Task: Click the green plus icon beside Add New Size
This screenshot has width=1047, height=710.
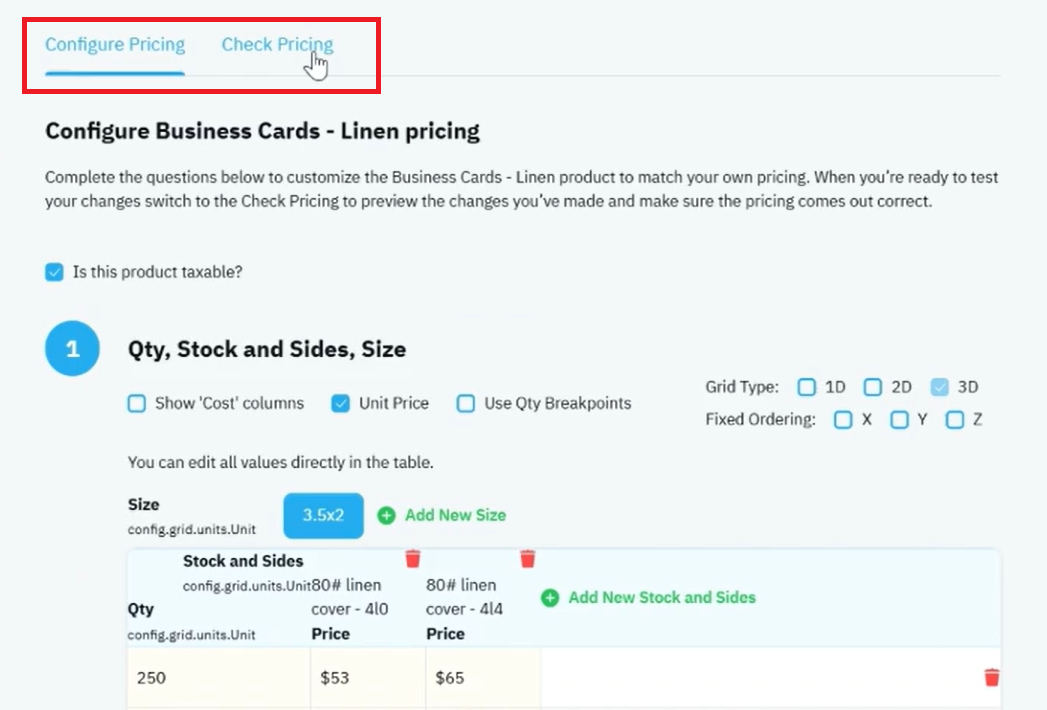Action: pyautogui.click(x=386, y=515)
